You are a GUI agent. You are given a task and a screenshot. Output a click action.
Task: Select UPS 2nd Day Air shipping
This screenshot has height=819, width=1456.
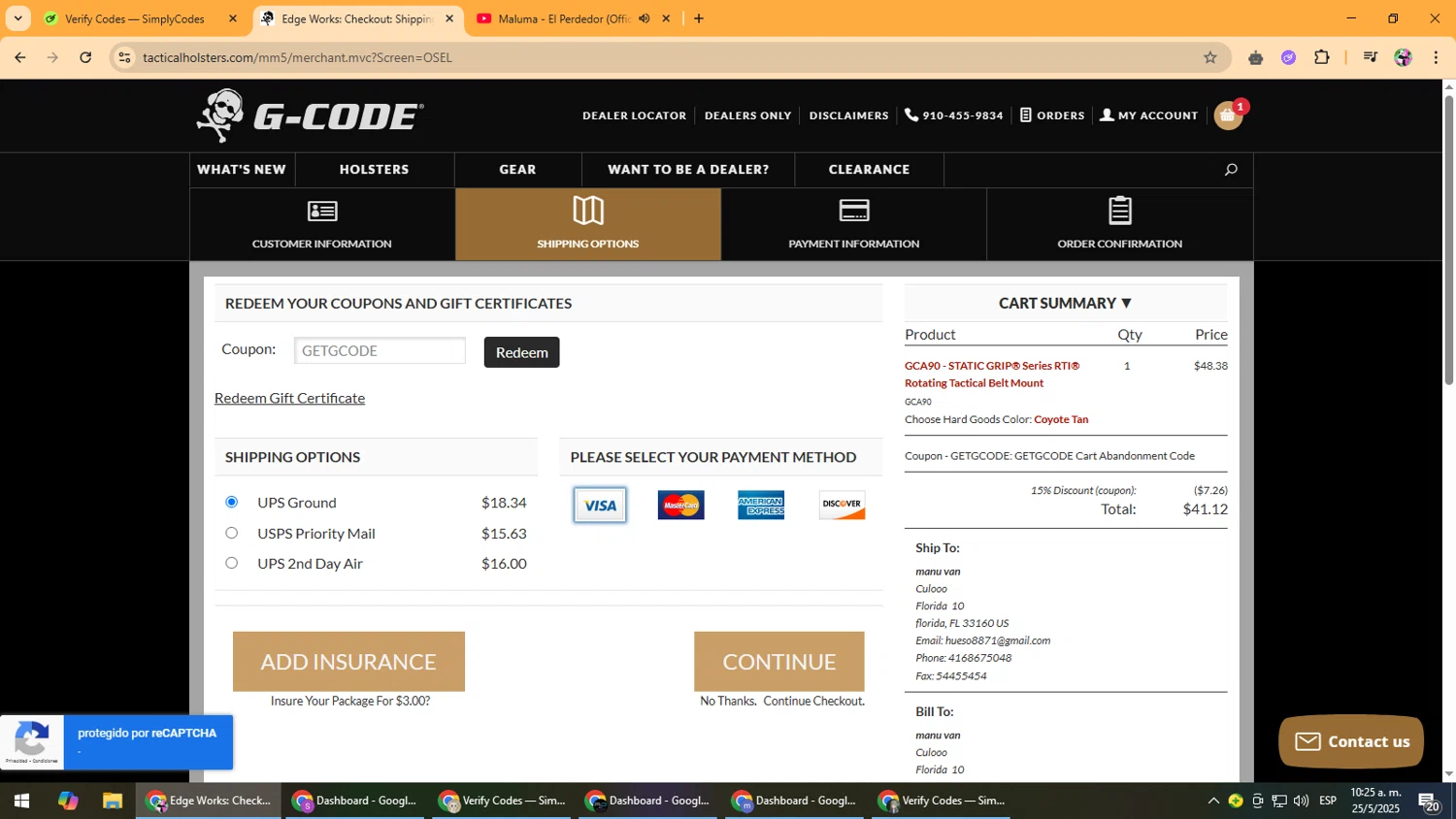tap(231, 563)
